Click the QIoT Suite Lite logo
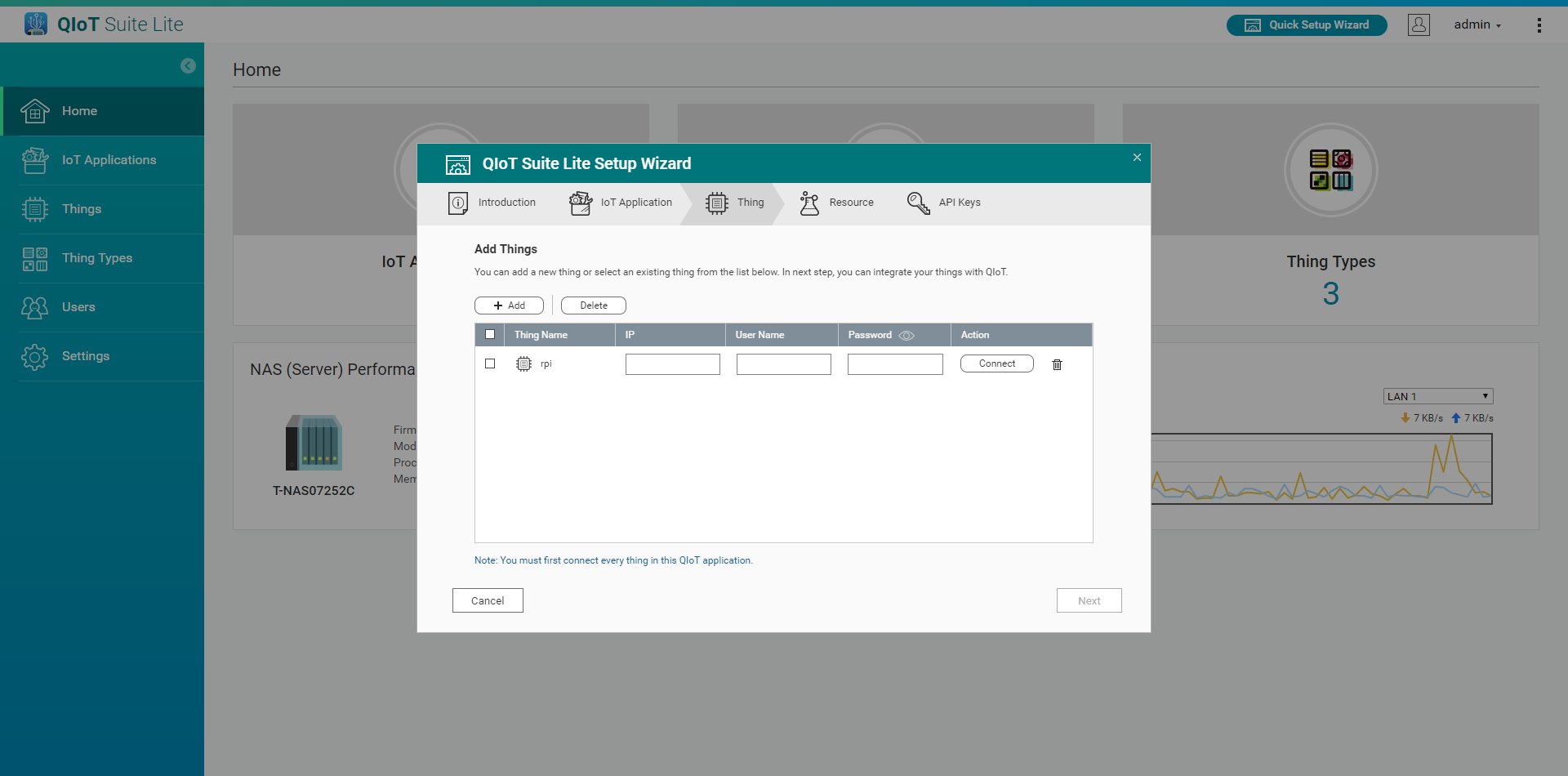Image resolution: width=1568 pixels, height=776 pixels. coord(104,25)
